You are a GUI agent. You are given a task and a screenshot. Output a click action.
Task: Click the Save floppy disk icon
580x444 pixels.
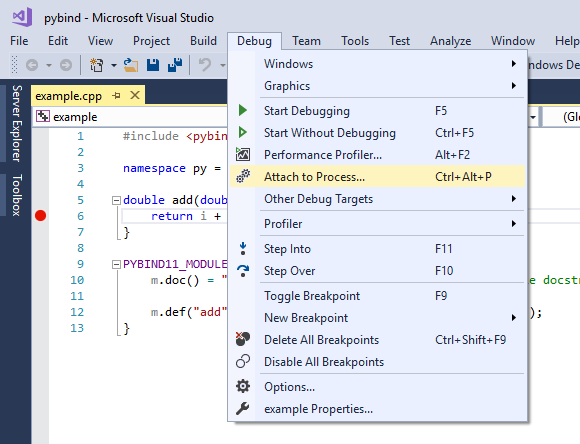[153, 65]
